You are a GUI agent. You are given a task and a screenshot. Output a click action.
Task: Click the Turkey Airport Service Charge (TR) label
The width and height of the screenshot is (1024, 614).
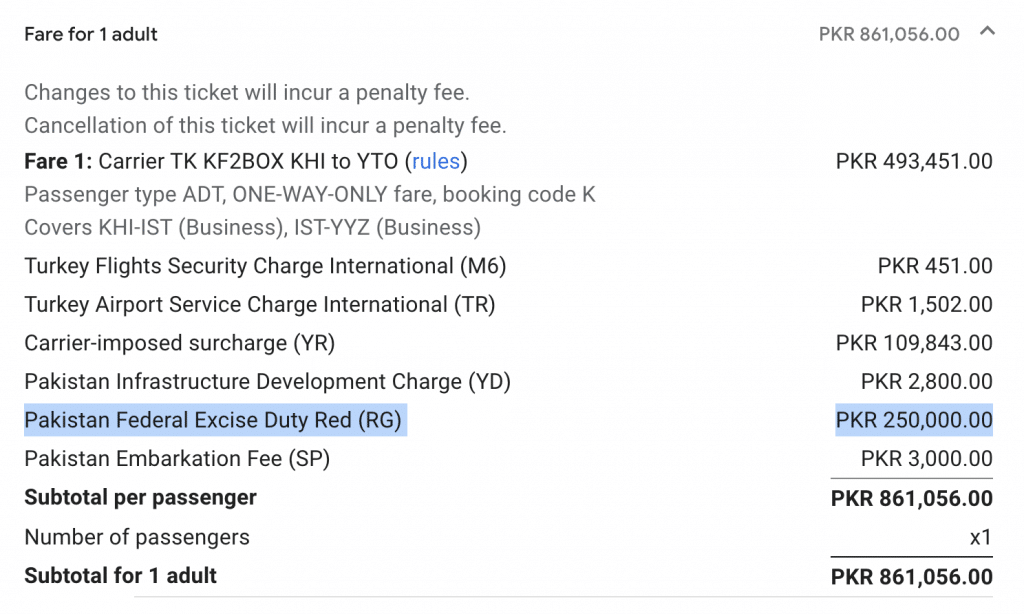(259, 304)
